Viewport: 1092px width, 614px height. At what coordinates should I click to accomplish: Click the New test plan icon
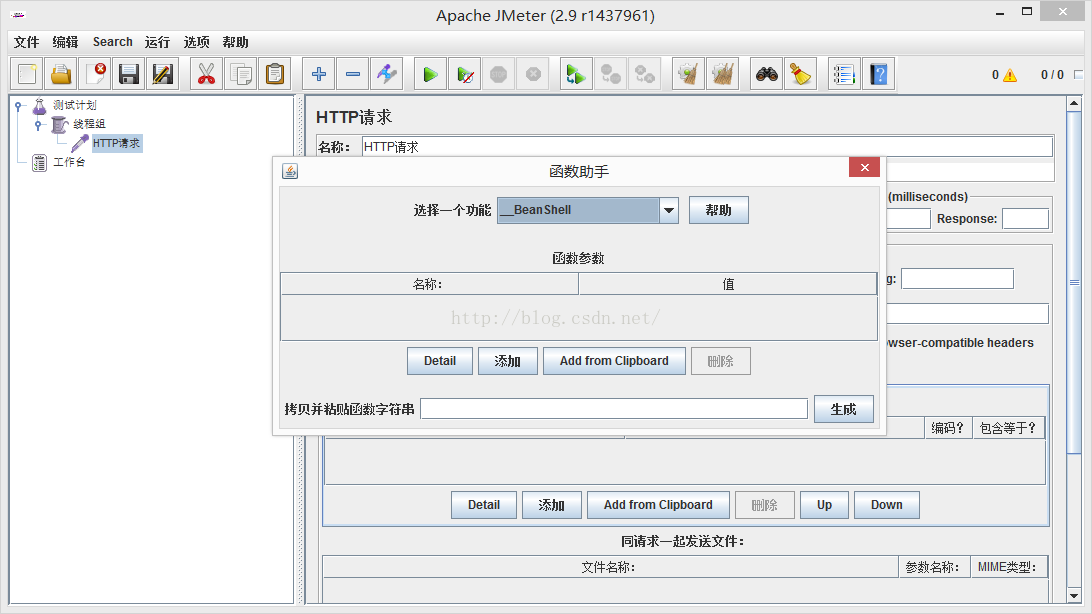click(x=27, y=74)
